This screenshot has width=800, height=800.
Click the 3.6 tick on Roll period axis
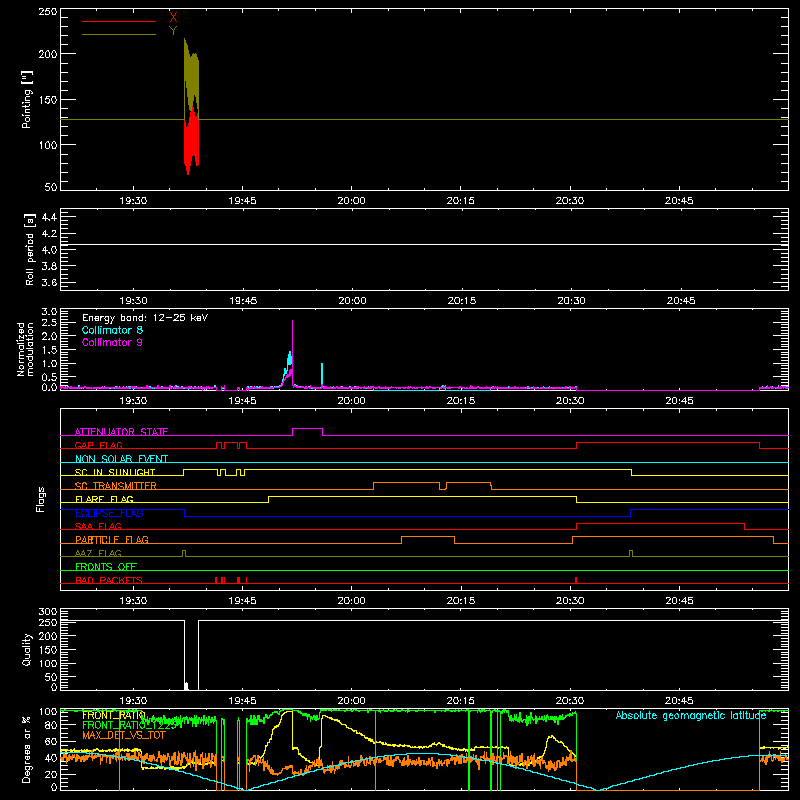click(x=49, y=282)
